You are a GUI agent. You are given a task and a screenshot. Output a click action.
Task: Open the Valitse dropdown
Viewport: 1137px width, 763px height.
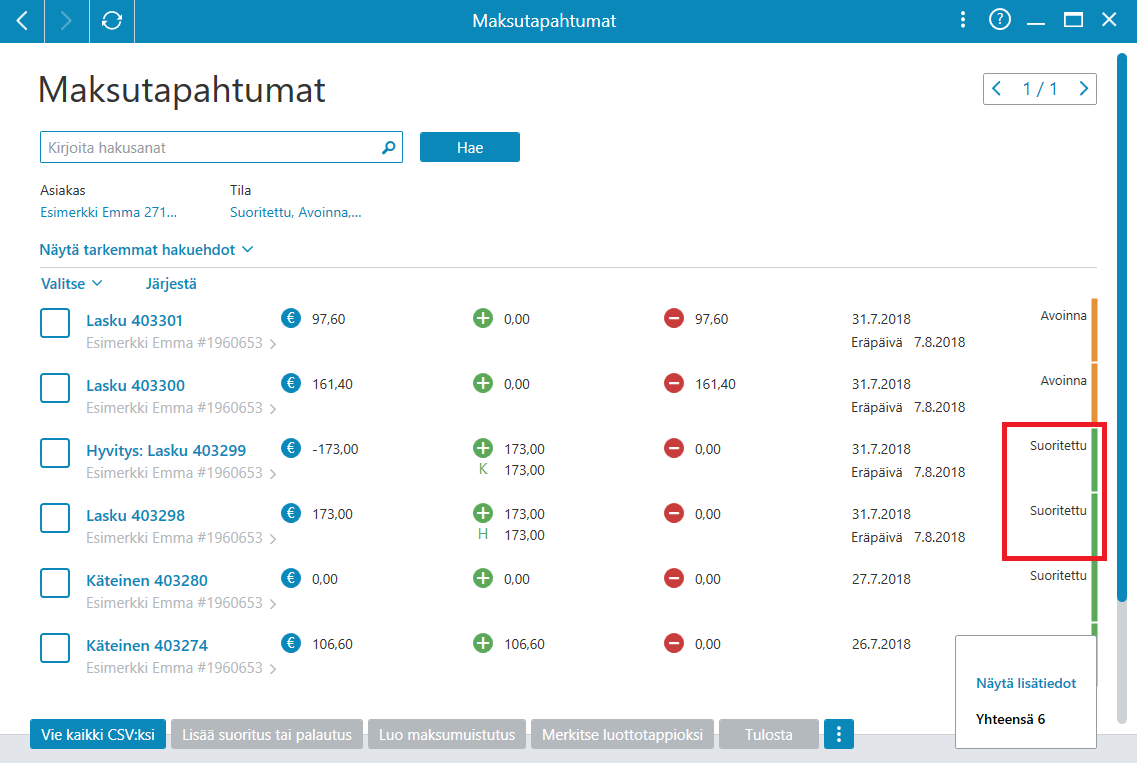pyautogui.click(x=71, y=284)
